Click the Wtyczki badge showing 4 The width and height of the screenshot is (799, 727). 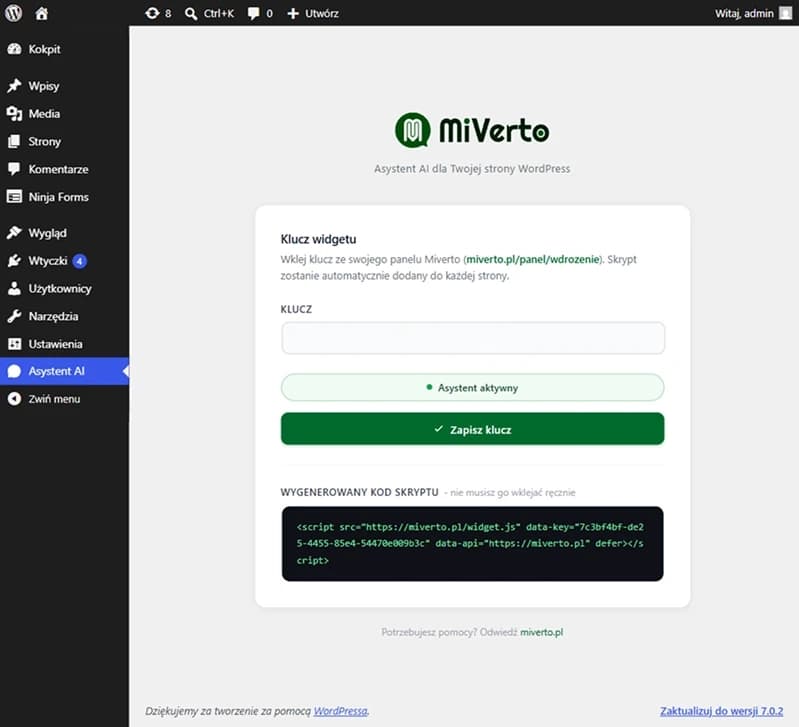pos(79,261)
